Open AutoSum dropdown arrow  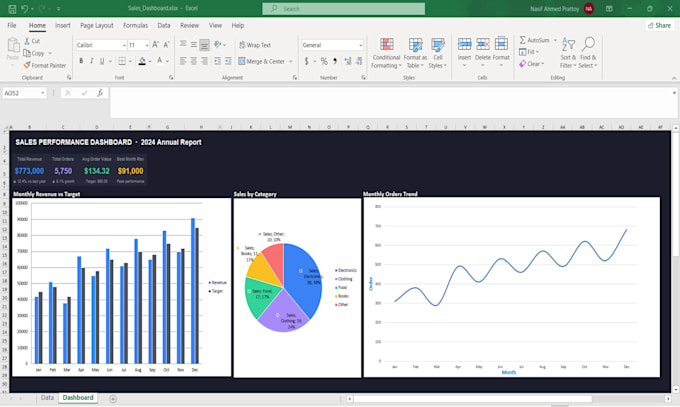tap(555, 40)
